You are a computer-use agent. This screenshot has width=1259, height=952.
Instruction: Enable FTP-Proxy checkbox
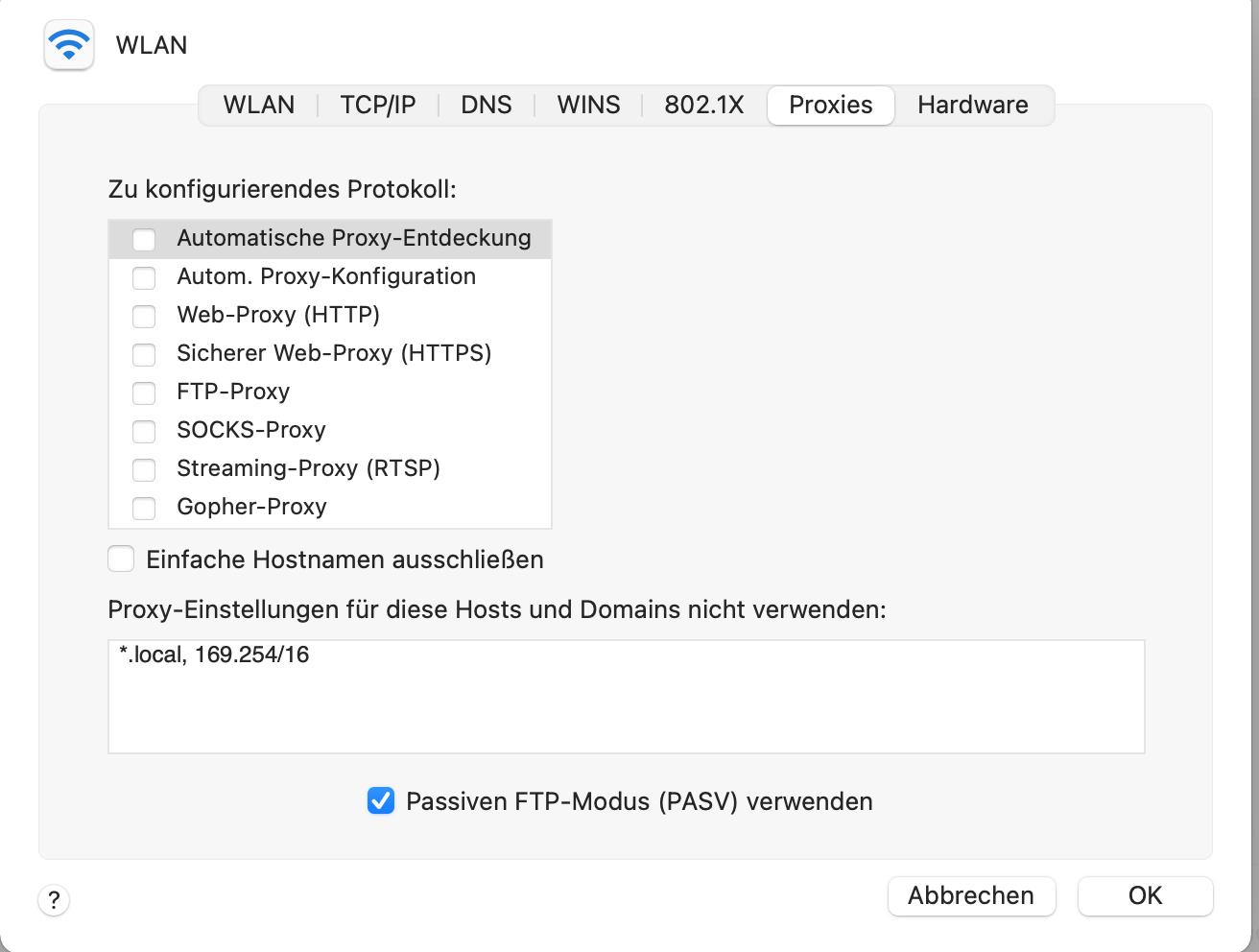144,393
